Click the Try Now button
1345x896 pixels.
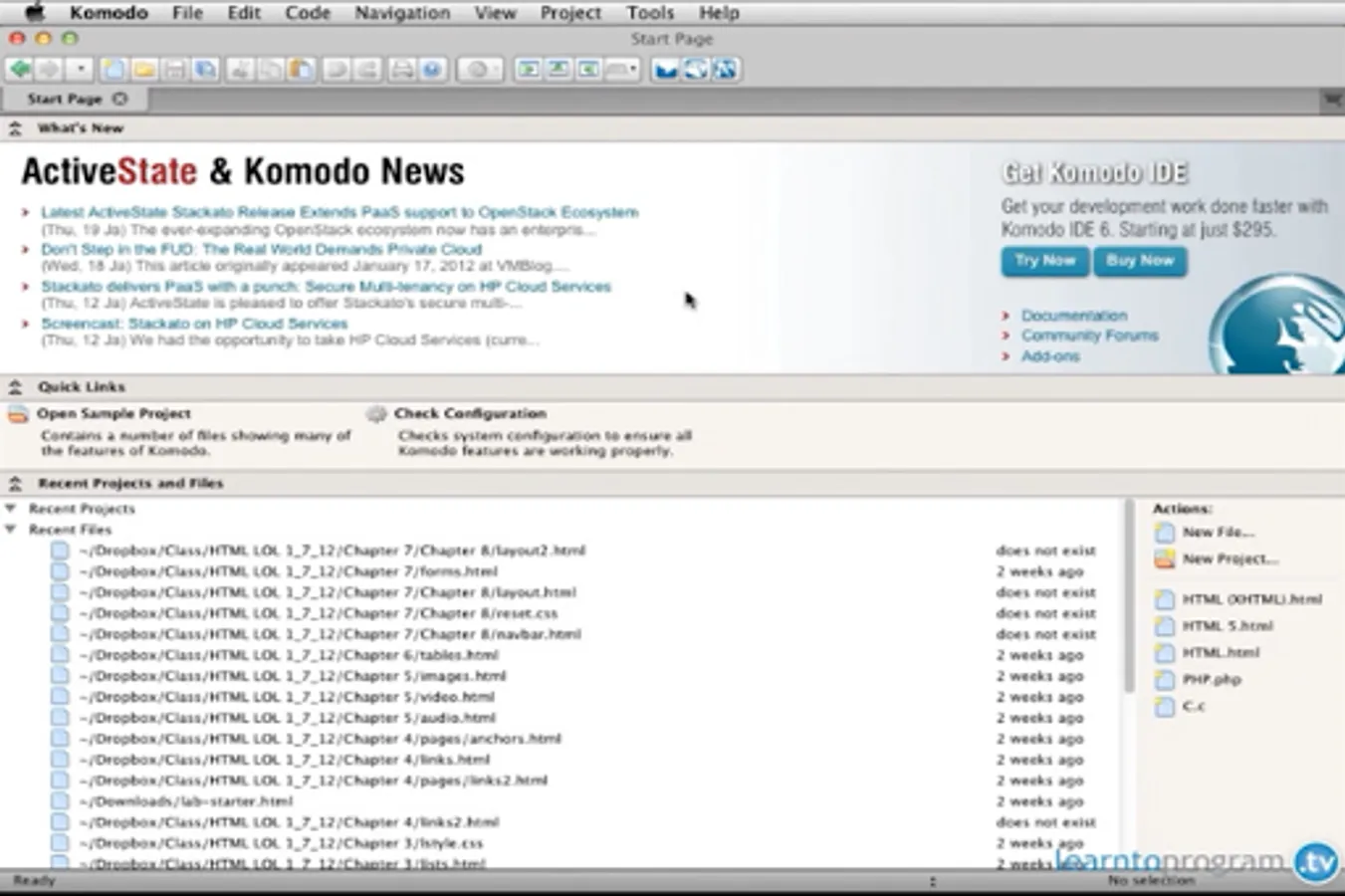tap(1044, 261)
